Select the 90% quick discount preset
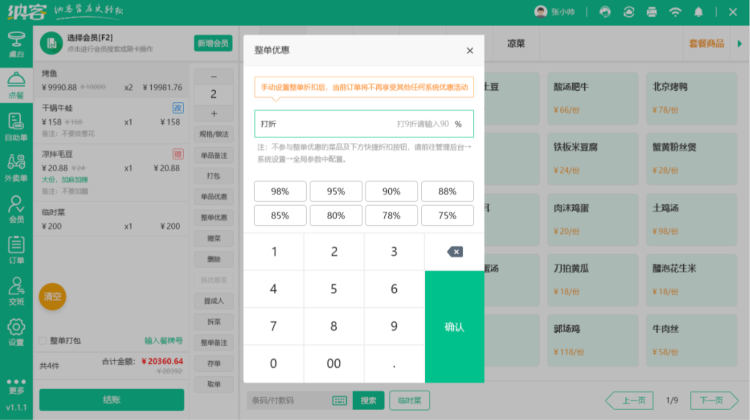Screen dimensions: 750x420 (x=391, y=191)
